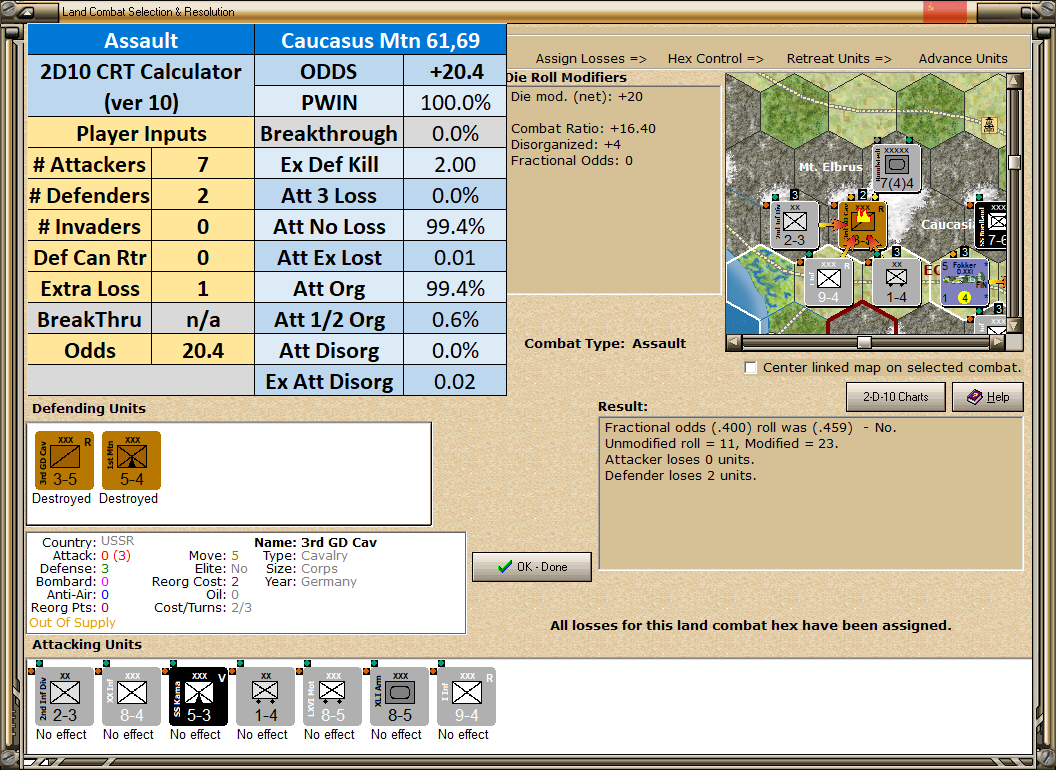The width and height of the screenshot is (1056, 770).
Task: Select the 2nd Inf Div 2-3 attacking unit
Action: (65, 697)
